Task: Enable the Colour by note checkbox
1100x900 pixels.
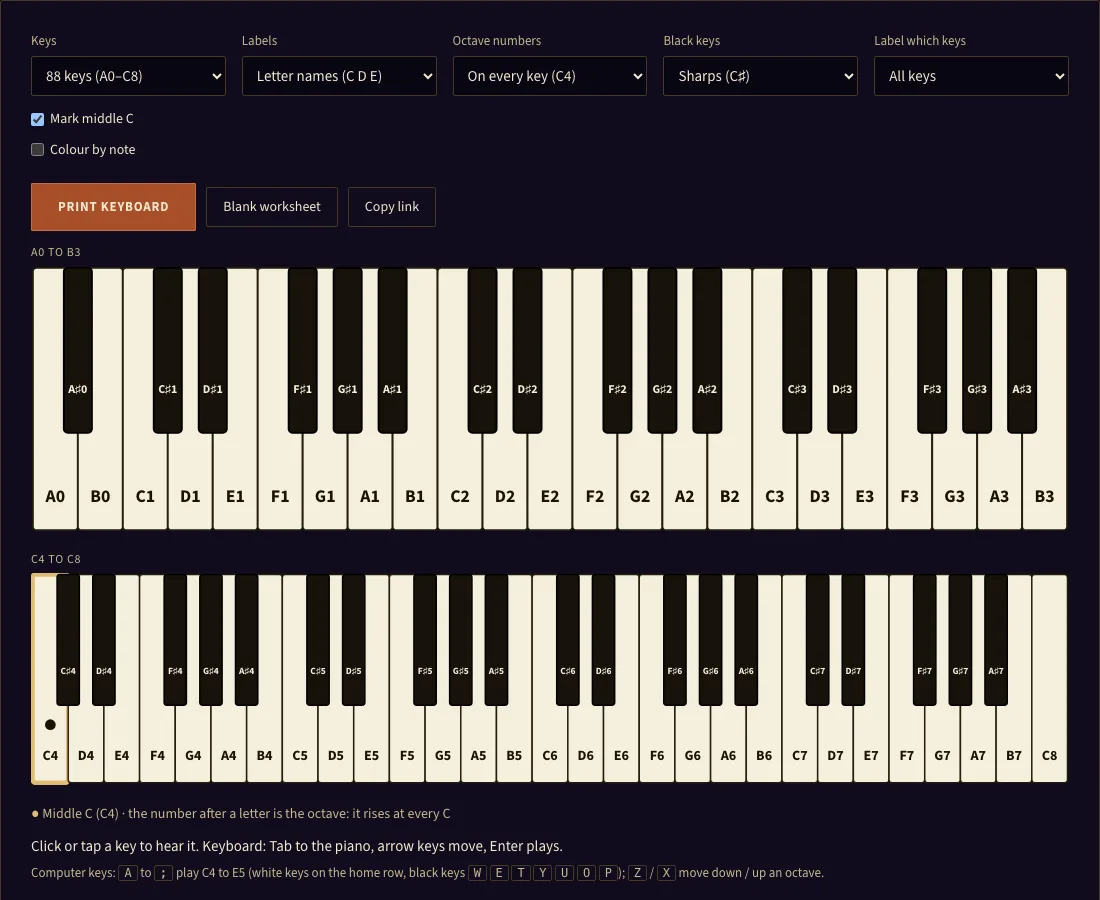Action: (38, 149)
